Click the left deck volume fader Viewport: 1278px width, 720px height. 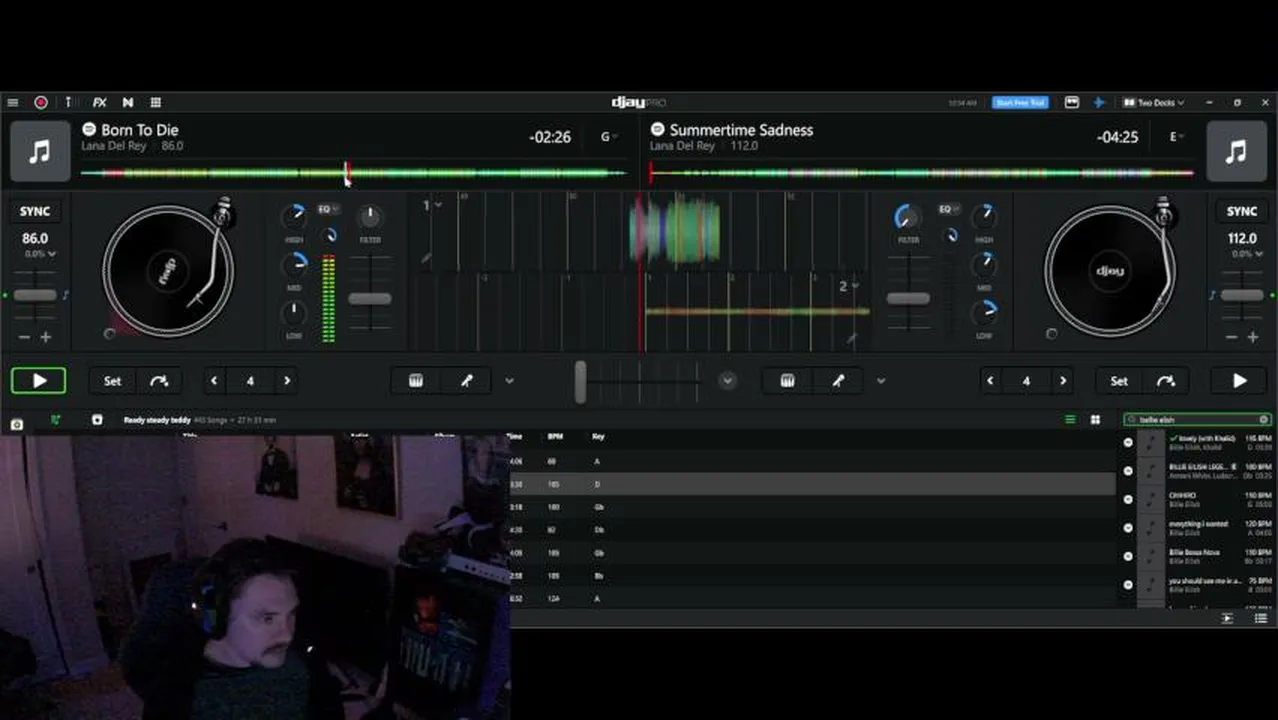click(369, 298)
